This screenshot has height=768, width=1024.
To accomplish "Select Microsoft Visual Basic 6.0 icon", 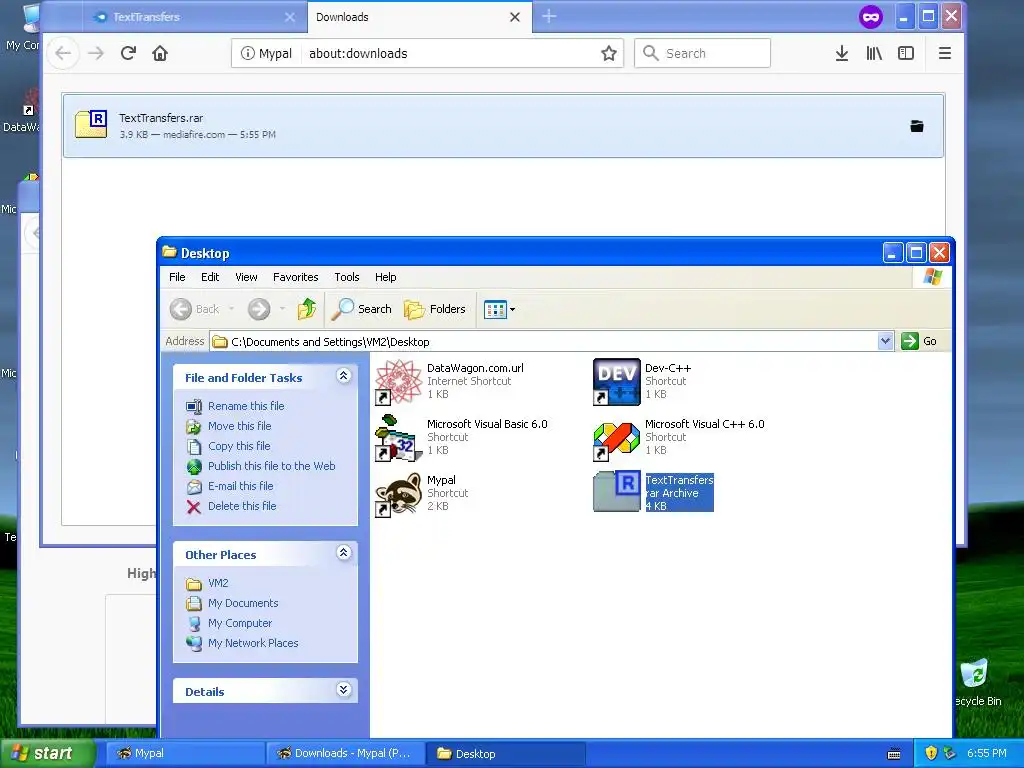I will [x=398, y=438].
